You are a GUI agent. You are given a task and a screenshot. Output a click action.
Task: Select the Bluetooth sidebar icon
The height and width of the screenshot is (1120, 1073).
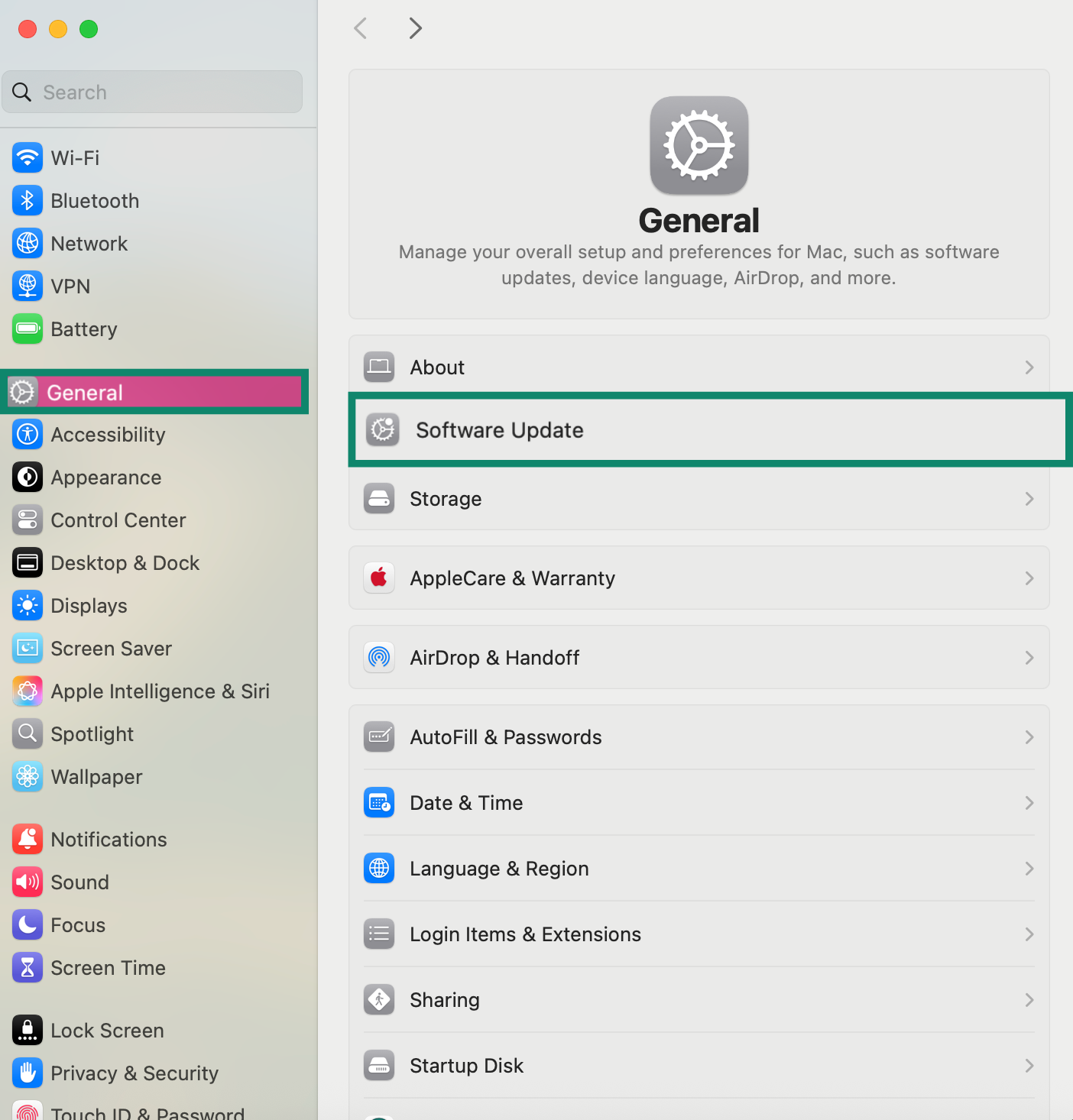tap(28, 200)
